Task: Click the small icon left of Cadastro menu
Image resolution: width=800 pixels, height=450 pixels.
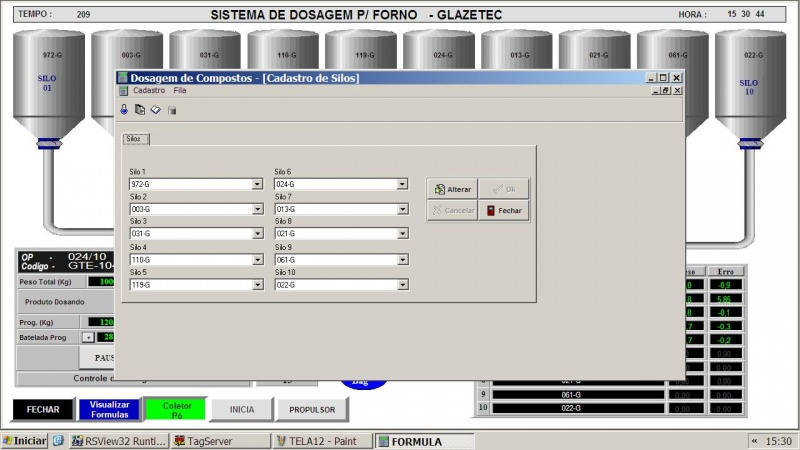Action: click(x=123, y=90)
